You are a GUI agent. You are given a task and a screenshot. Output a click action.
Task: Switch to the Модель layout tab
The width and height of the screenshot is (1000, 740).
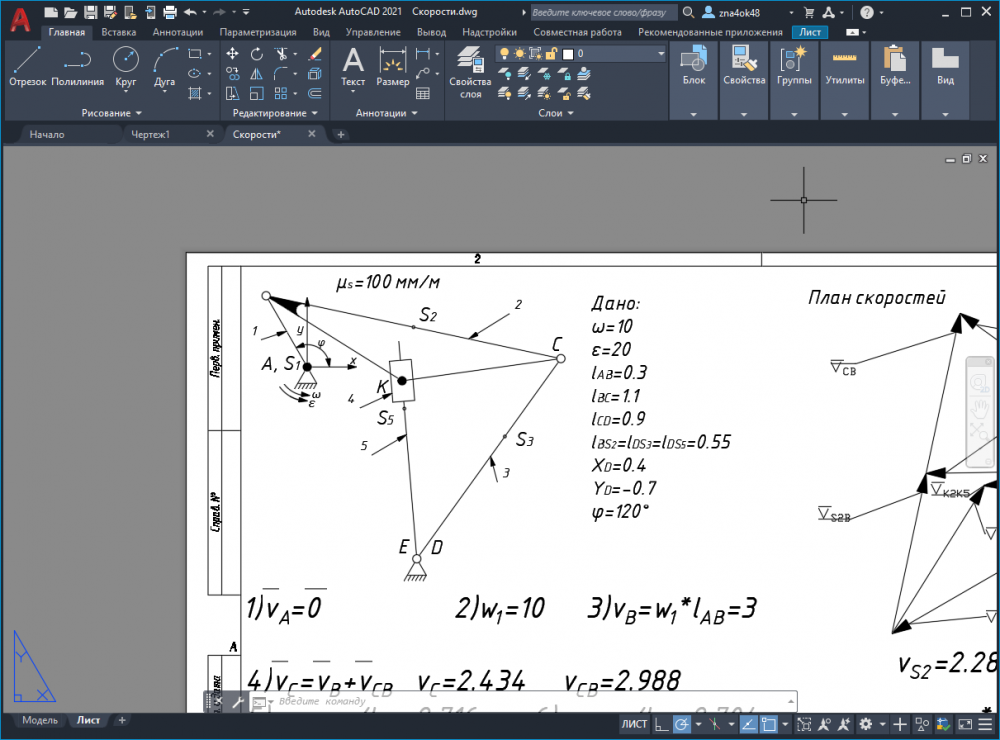[40, 720]
